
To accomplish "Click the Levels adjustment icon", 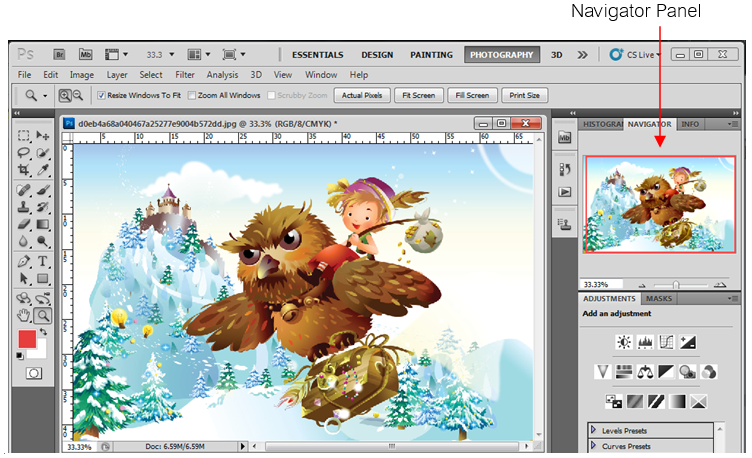I will [x=645, y=343].
